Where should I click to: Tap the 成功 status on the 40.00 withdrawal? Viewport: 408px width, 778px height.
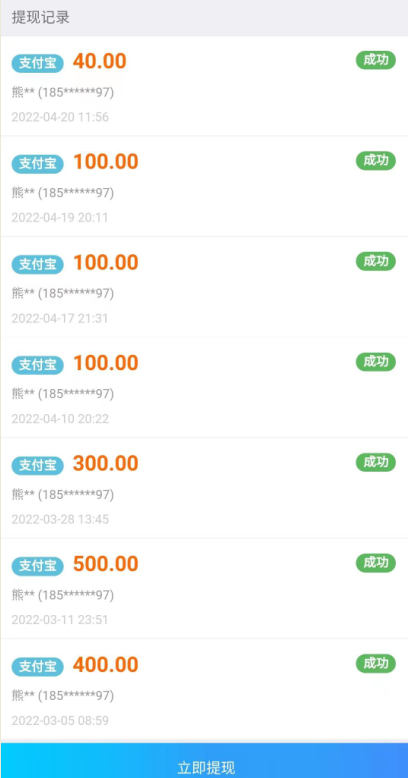coord(376,61)
